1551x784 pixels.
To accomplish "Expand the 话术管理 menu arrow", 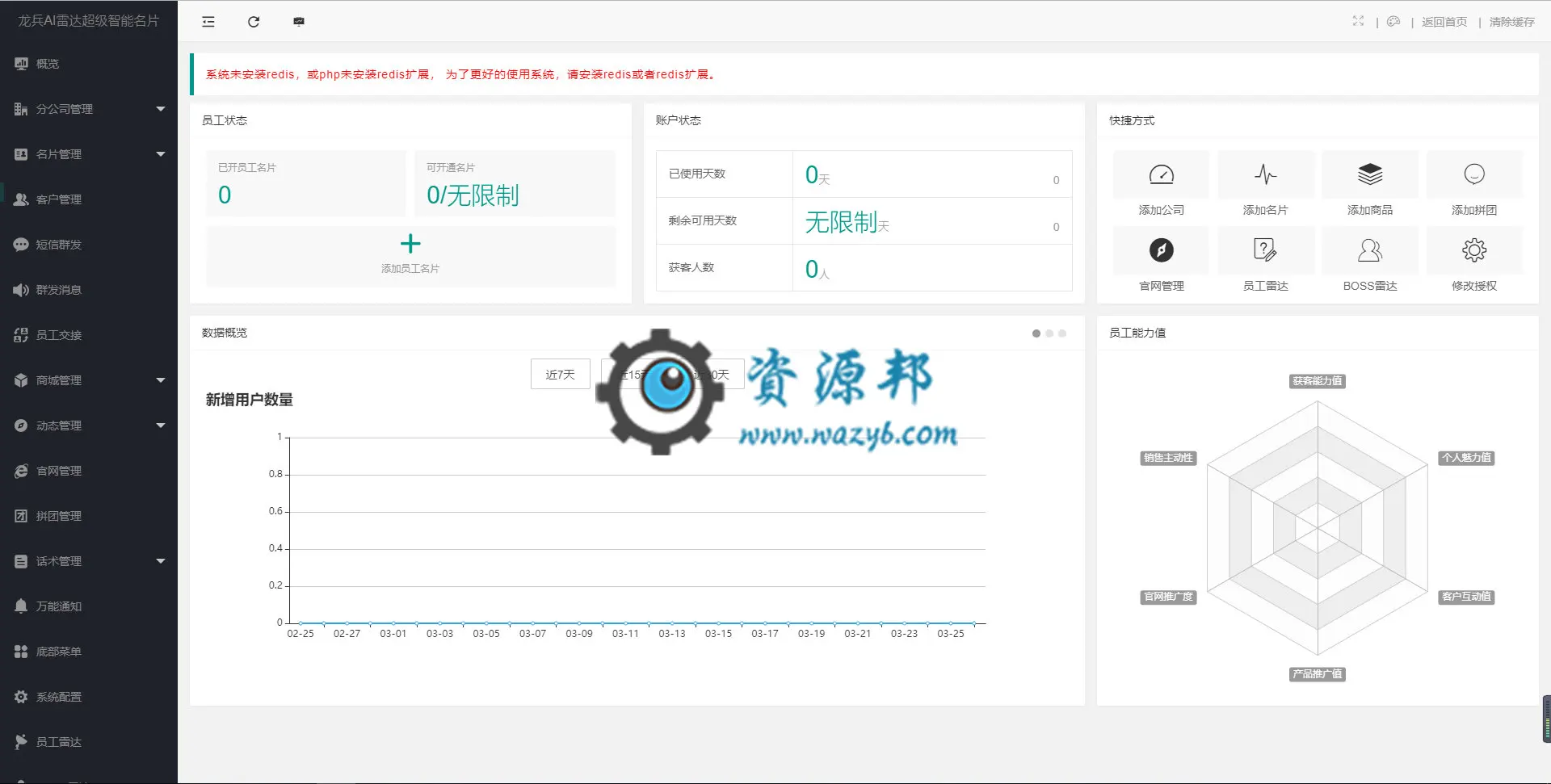I will coord(160,561).
